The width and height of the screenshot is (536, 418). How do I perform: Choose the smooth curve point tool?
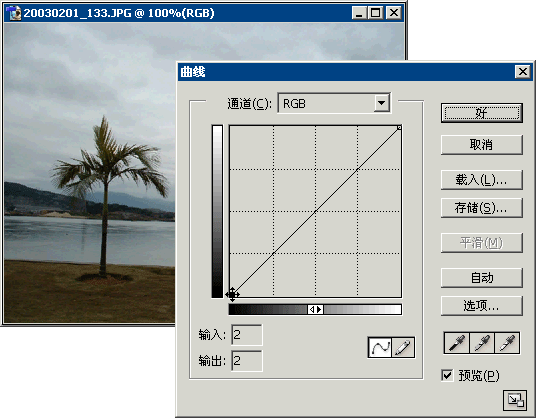380,347
